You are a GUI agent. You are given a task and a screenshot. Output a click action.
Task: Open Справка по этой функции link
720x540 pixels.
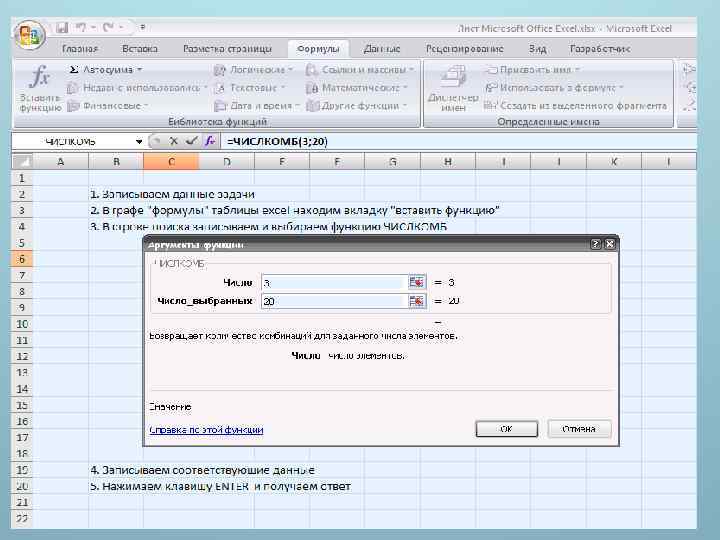click(x=206, y=430)
